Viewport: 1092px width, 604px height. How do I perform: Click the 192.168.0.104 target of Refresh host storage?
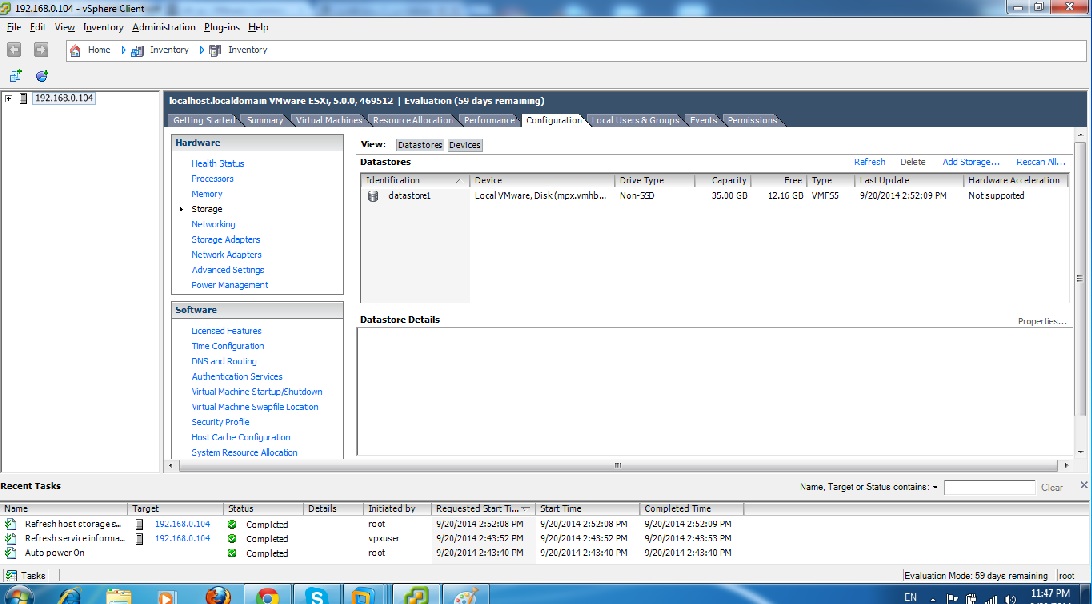(182, 524)
